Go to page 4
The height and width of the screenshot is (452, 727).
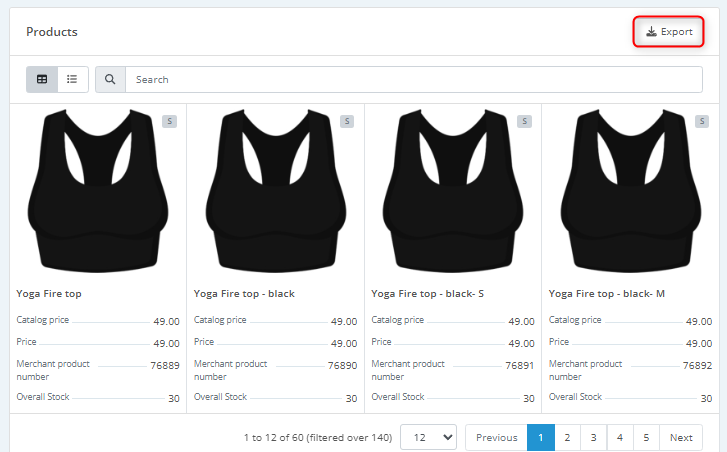620,438
